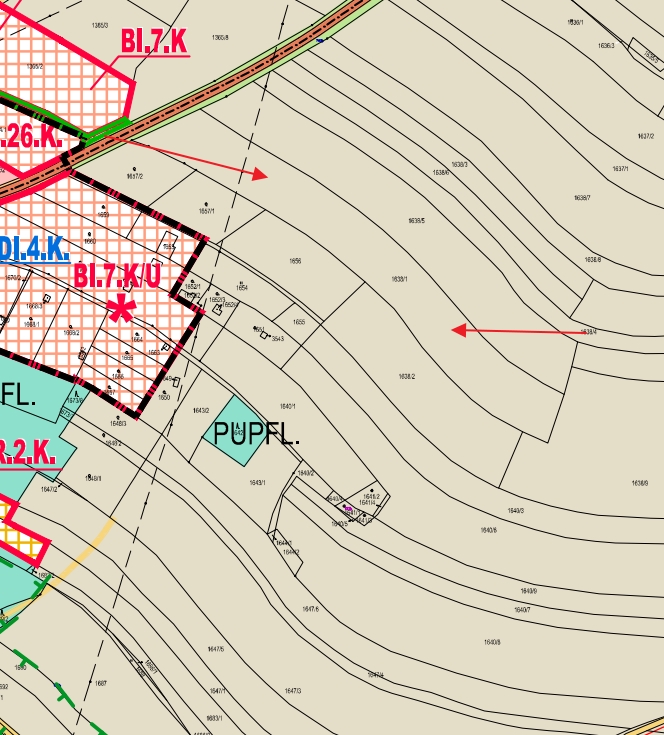Select parcel 1643/1 below the PUPFL area
The height and width of the screenshot is (735, 664).
[257, 483]
